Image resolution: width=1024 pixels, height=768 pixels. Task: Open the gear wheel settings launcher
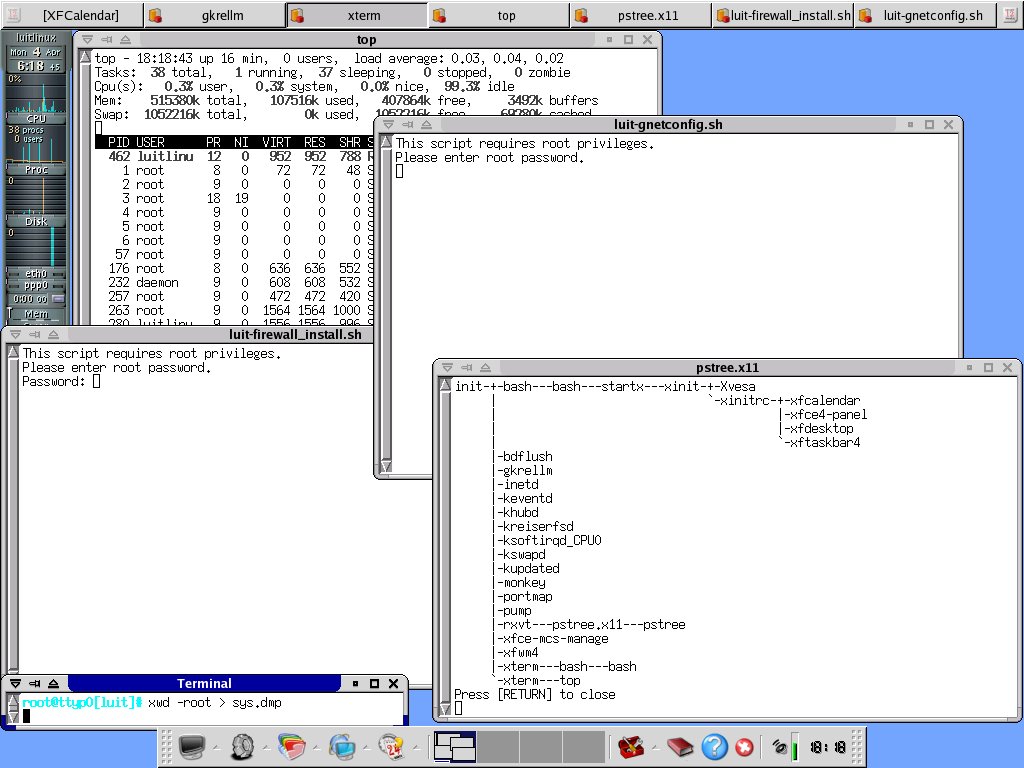pyautogui.click(x=243, y=746)
